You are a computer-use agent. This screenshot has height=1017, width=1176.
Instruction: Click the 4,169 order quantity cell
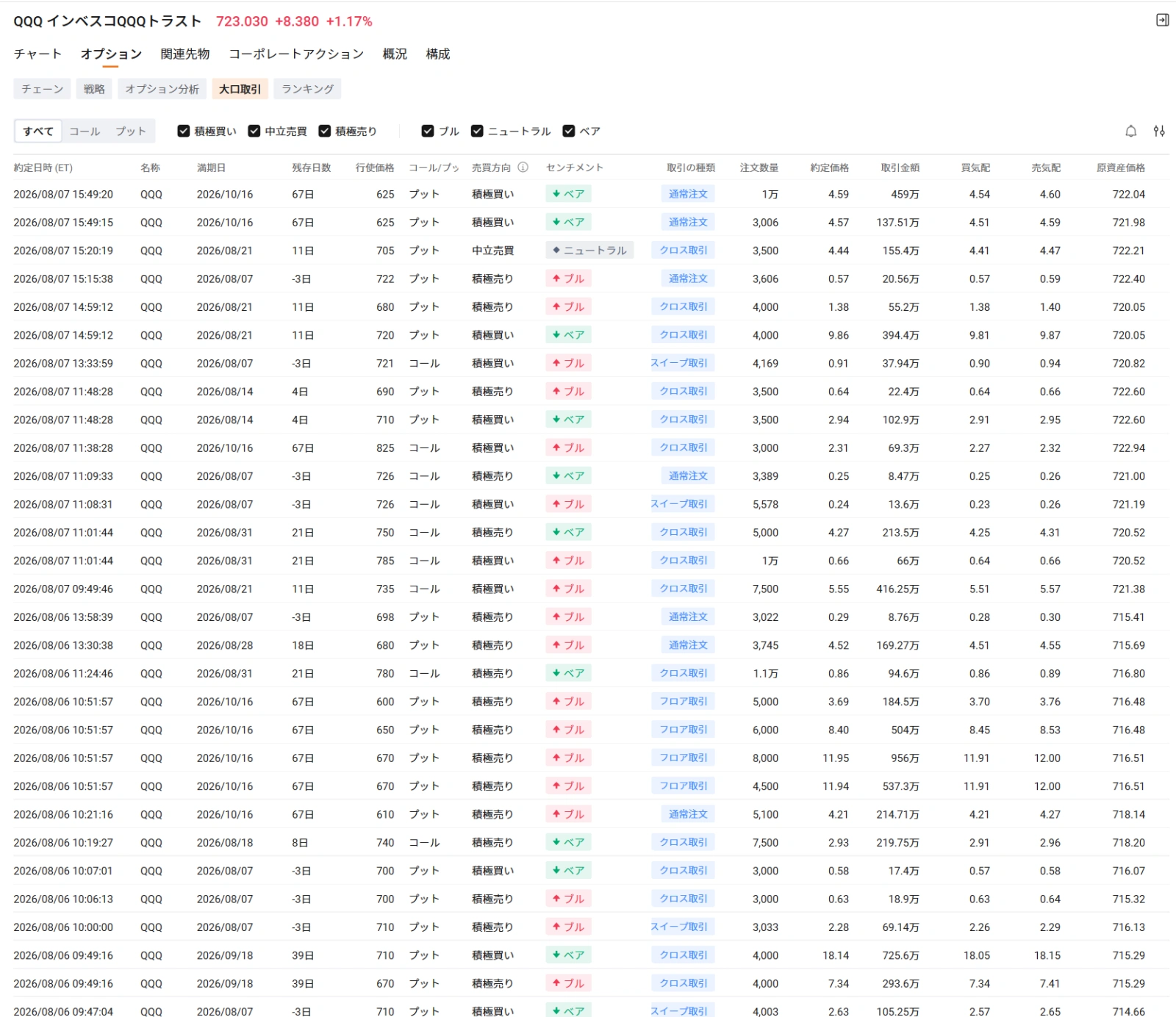pyautogui.click(x=765, y=363)
